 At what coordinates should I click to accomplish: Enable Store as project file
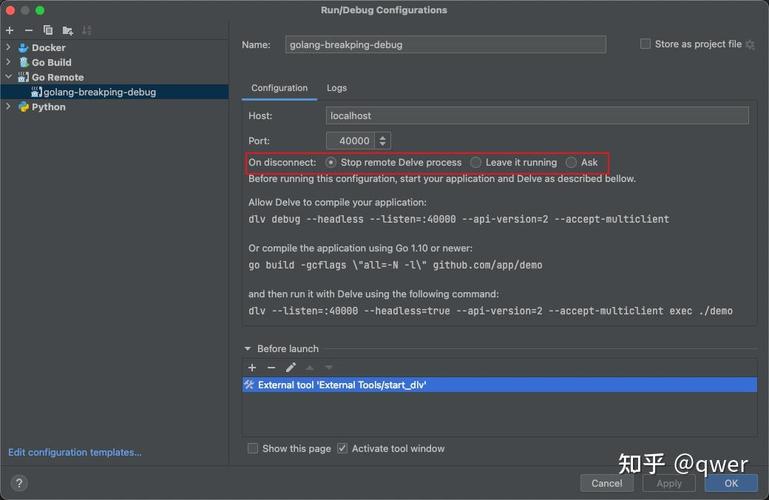(x=645, y=44)
